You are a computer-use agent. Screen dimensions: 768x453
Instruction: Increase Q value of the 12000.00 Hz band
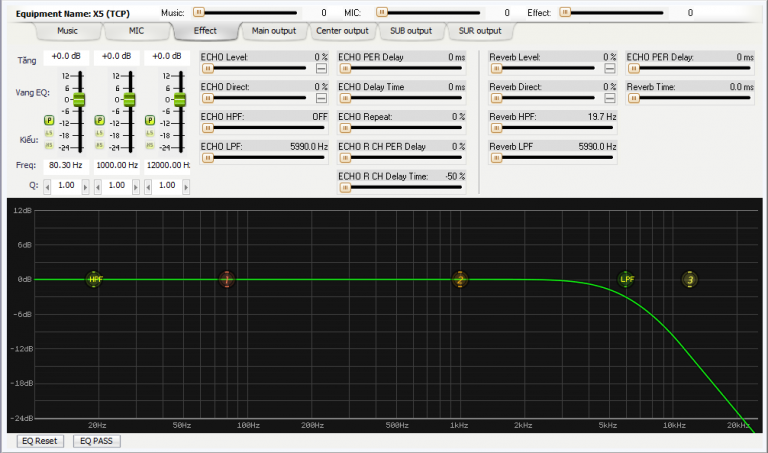pyautogui.click(x=186, y=187)
